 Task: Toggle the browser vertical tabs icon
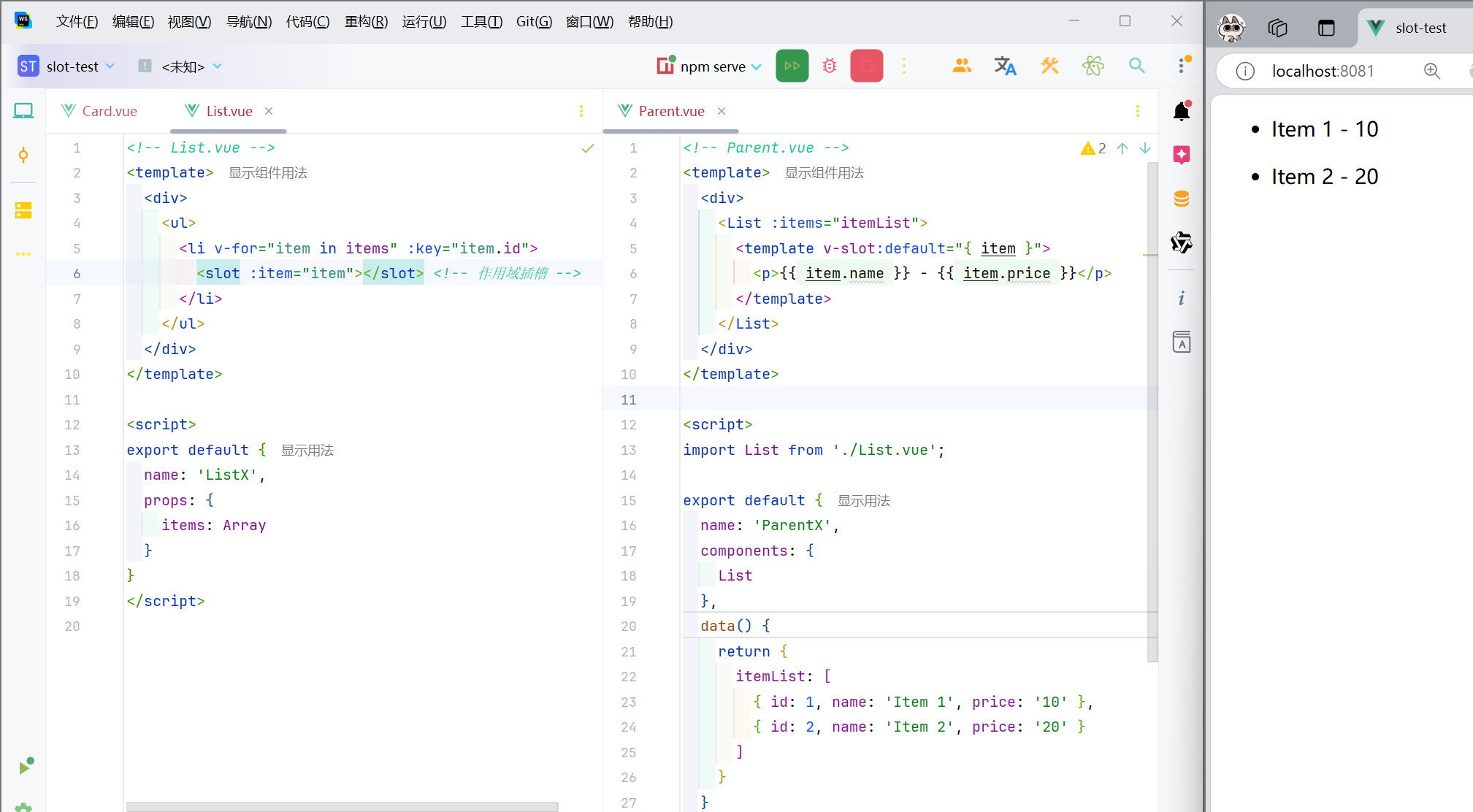pyautogui.click(x=1326, y=28)
